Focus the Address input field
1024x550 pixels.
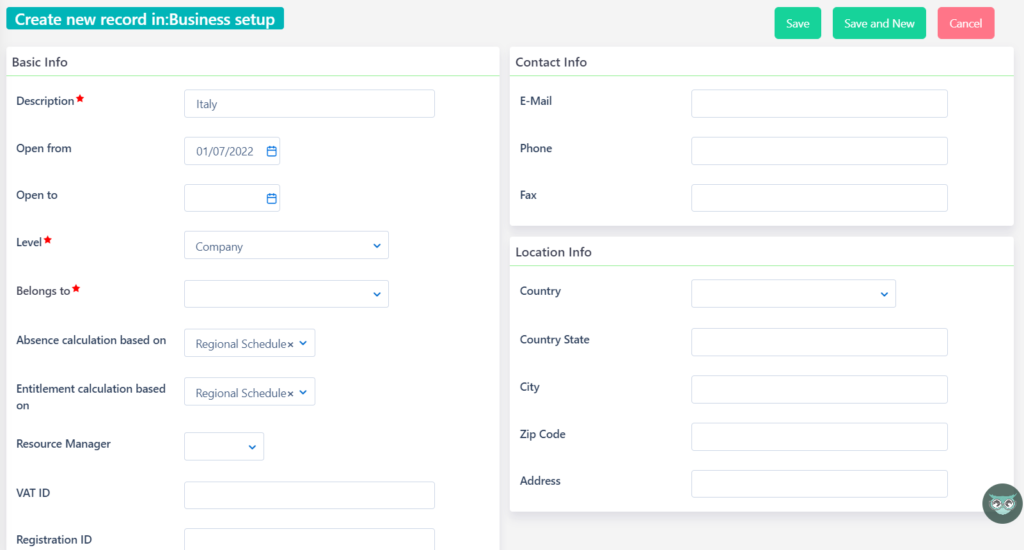tap(820, 484)
